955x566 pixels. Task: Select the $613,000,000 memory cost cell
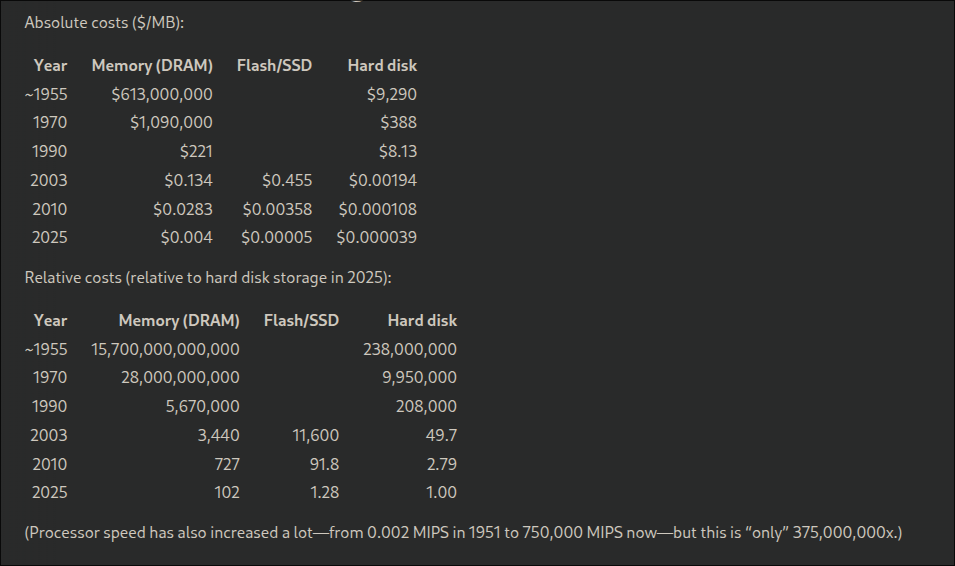coord(161,95)
